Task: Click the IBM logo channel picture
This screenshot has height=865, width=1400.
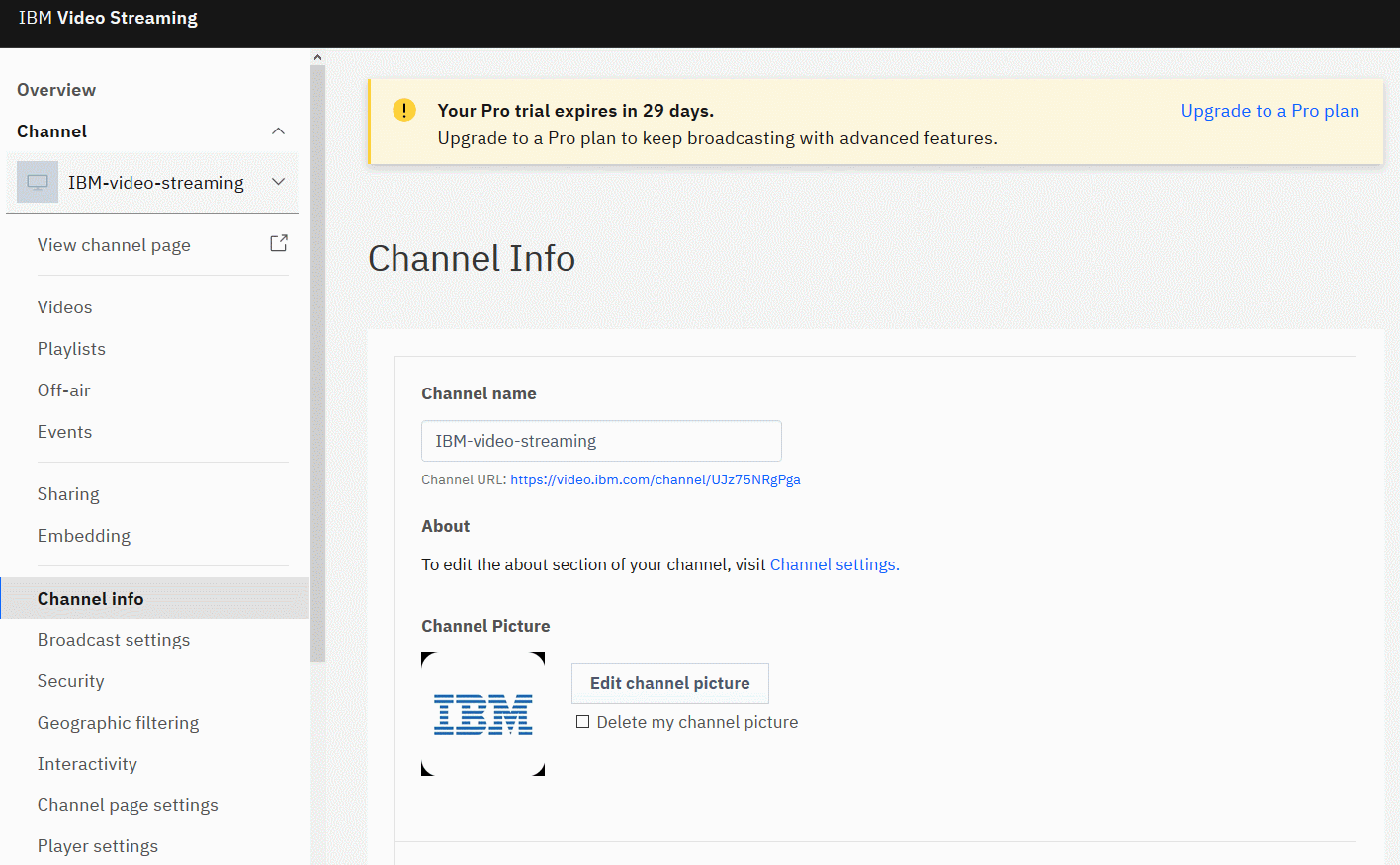Action: [482, 714]
